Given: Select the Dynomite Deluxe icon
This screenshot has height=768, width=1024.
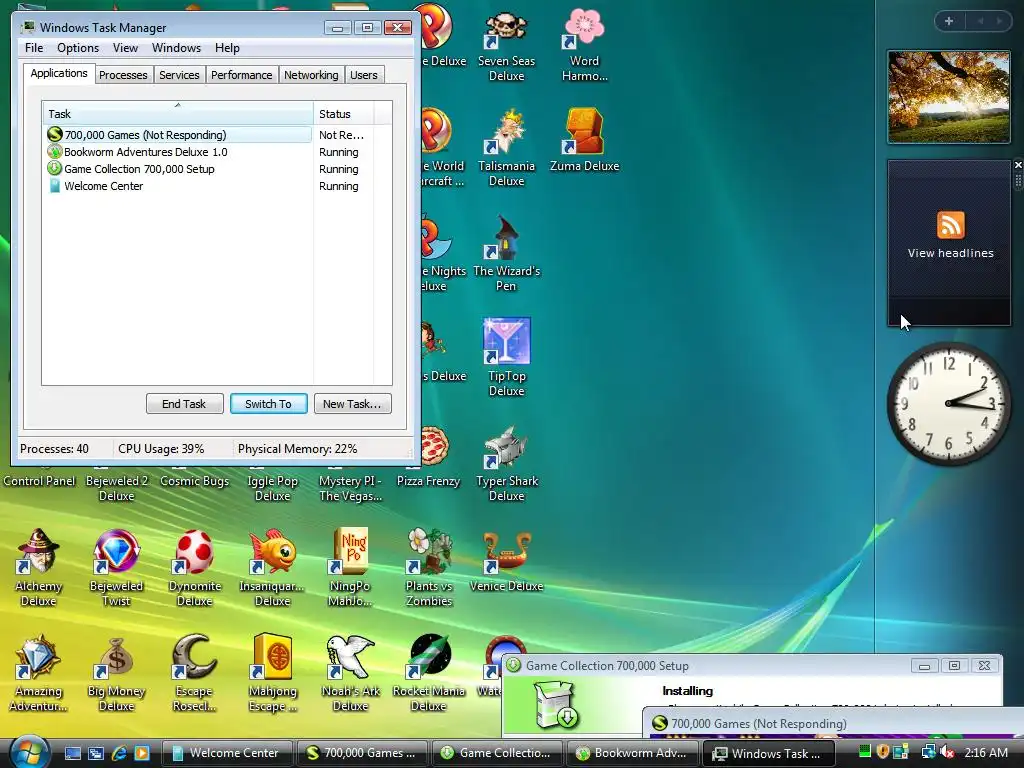Looking at the screenshot, I should coord(195,569).
